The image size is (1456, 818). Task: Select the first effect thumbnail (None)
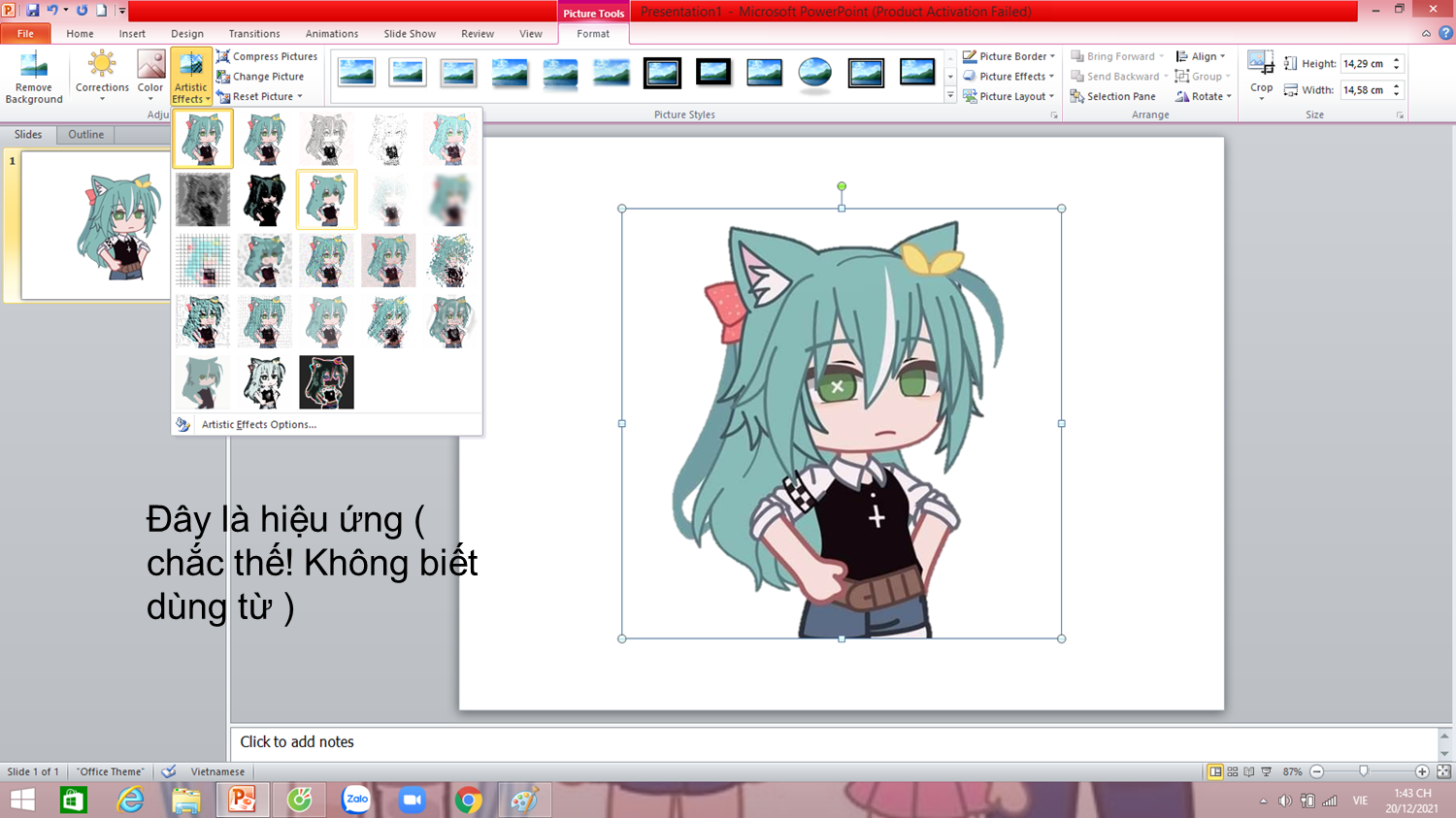click(203, 138)
